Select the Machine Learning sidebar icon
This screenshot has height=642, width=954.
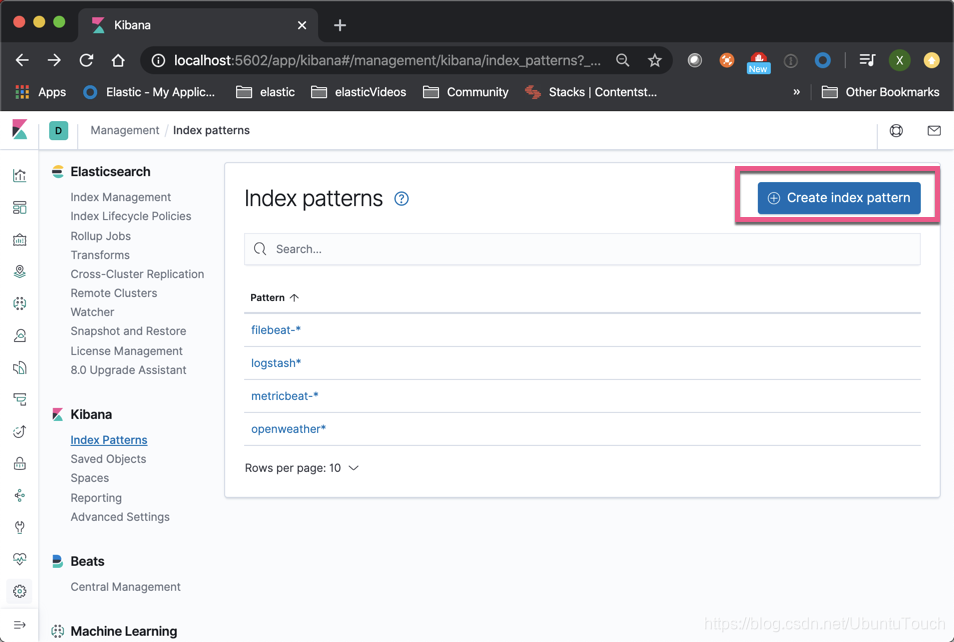(x=19, y=303)
